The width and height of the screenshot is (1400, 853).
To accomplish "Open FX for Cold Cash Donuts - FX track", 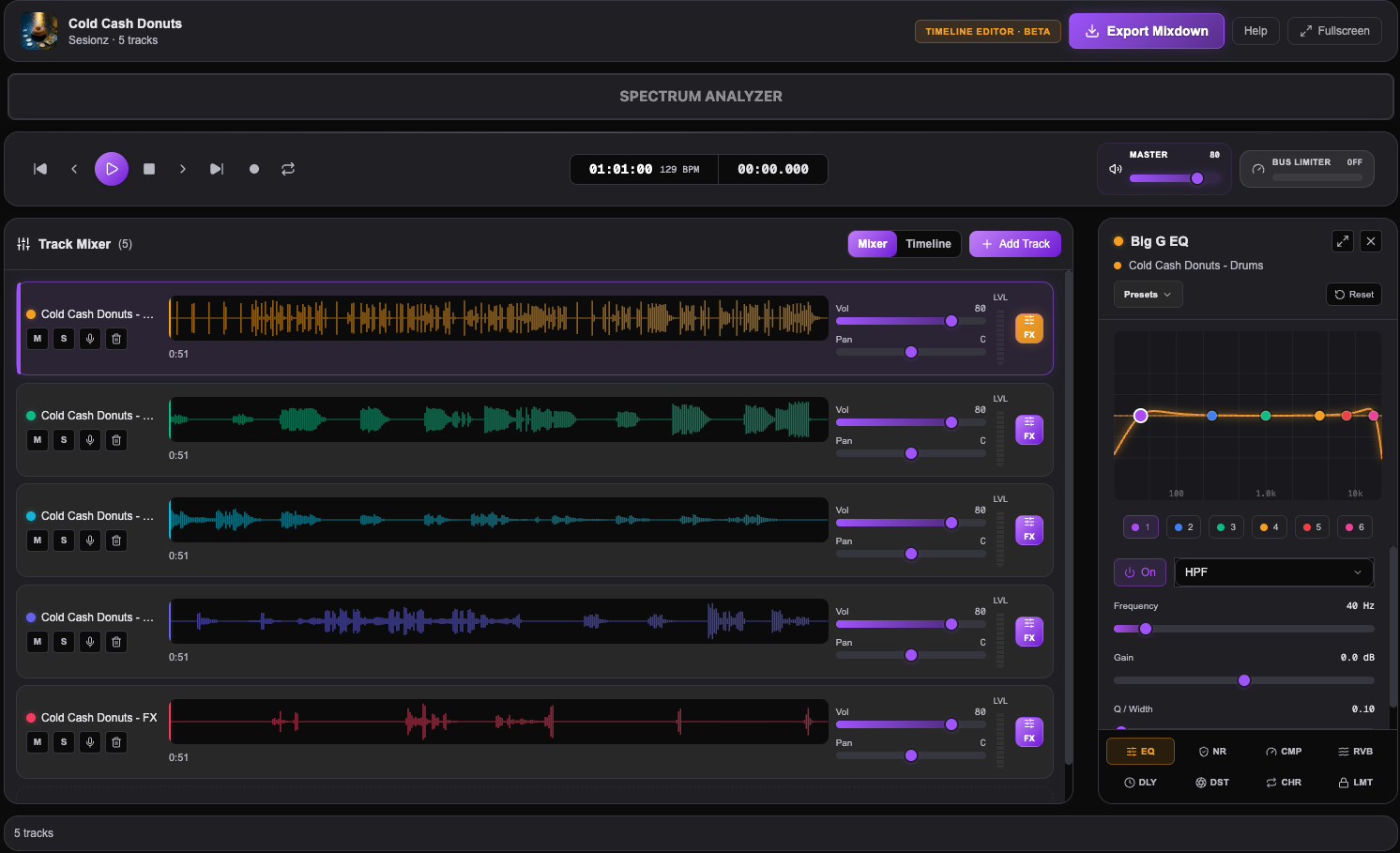I will [x=1029, y=732].
